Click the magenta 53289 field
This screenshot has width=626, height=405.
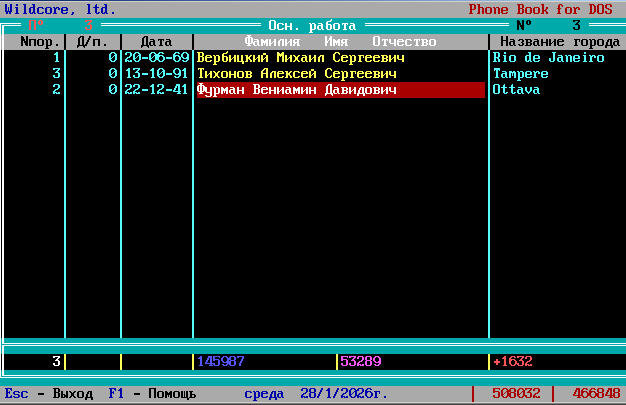(x=360, y=361)
